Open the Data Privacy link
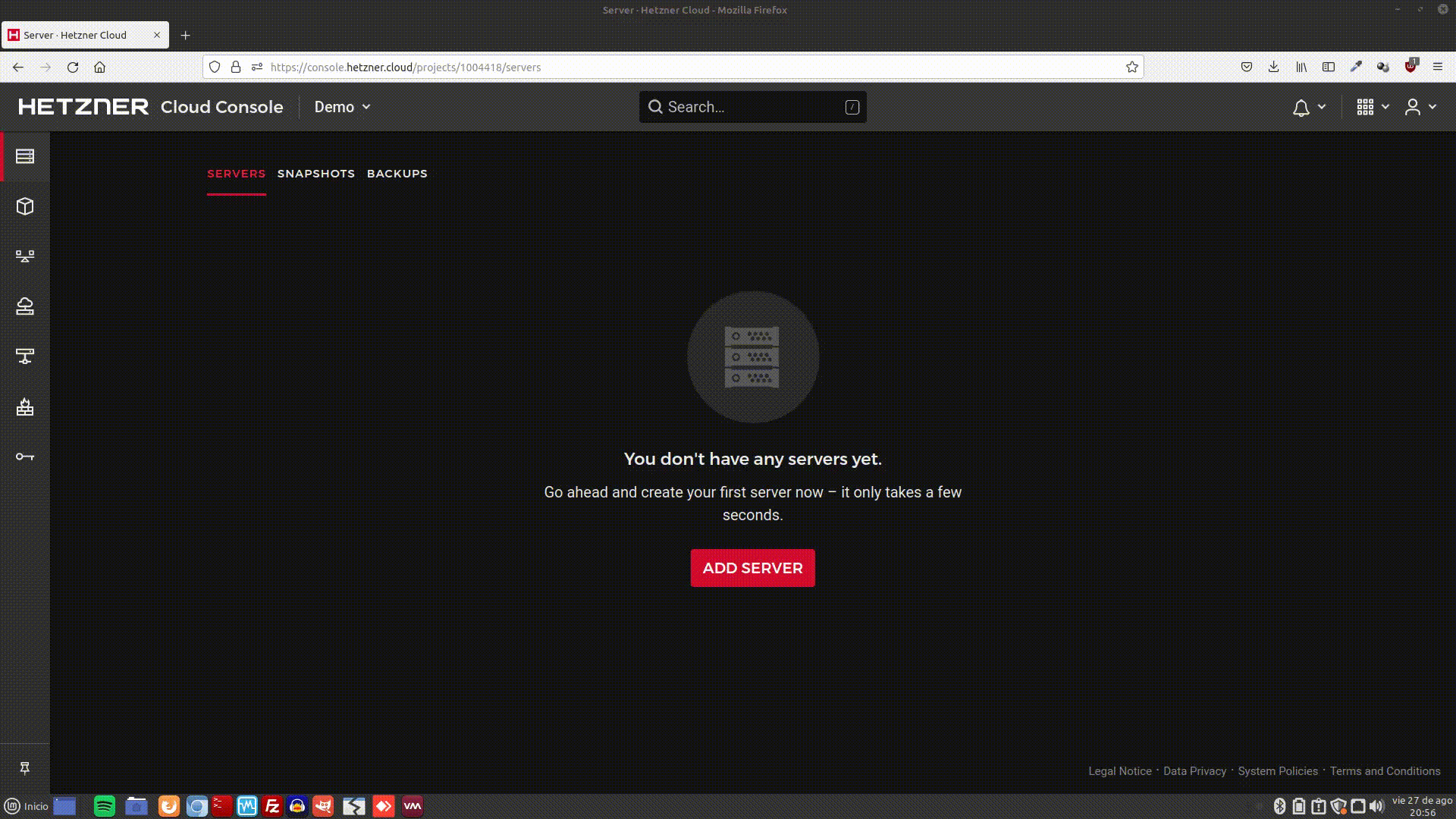The image size is (1456, 819). [1194, 770]
